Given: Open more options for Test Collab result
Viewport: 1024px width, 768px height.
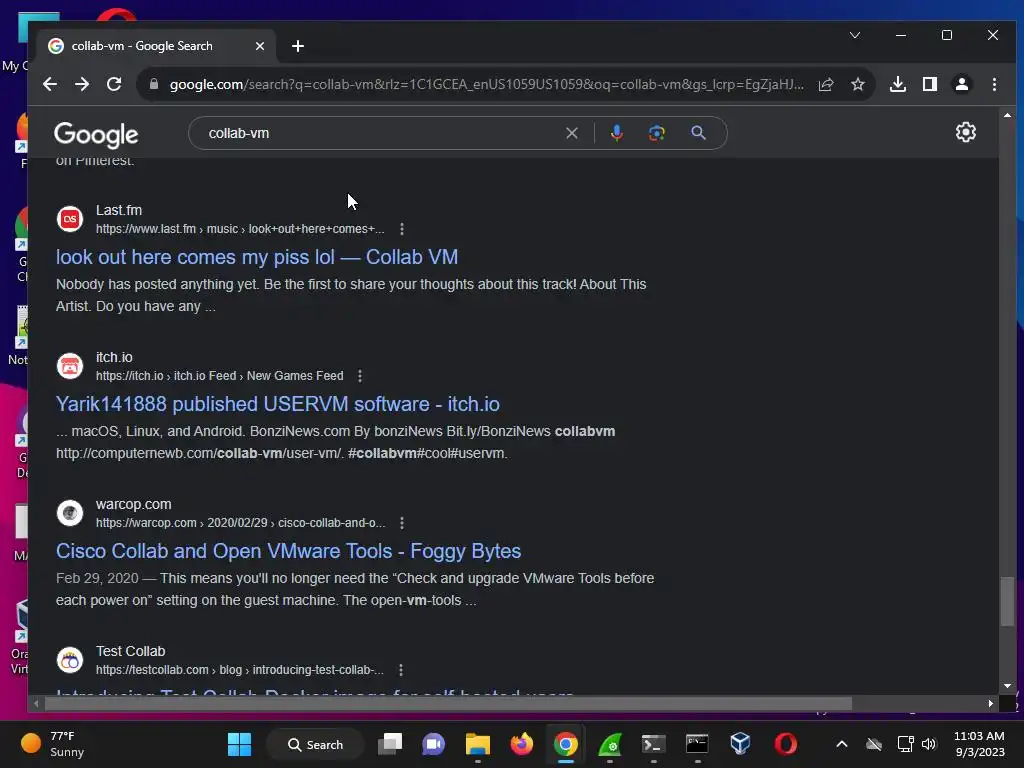Looking at the screenshot, I should 400,670.
